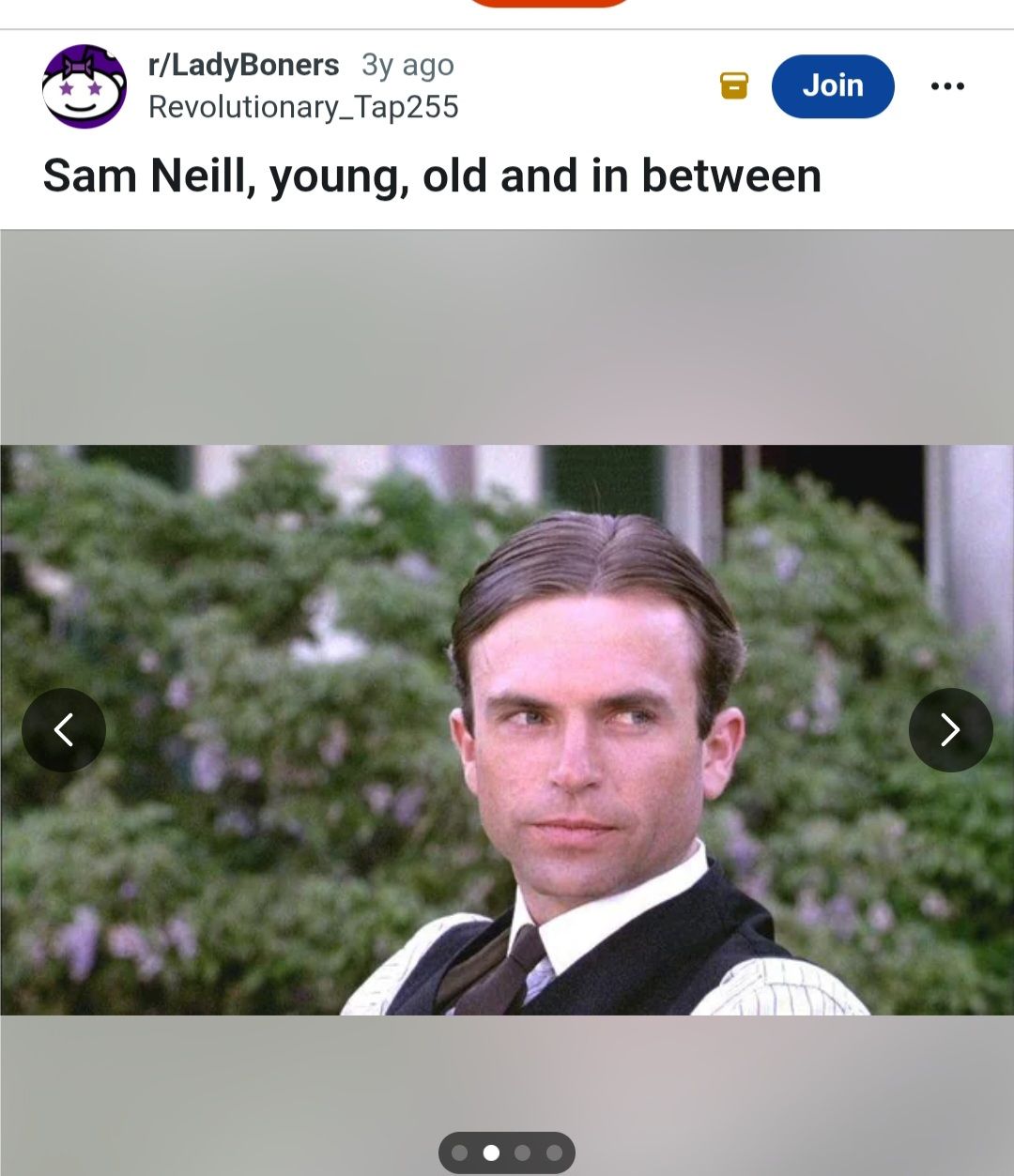Tap the yellow archived post icon
This screenshot has height=1176, width=1014.
coord(734,85)
